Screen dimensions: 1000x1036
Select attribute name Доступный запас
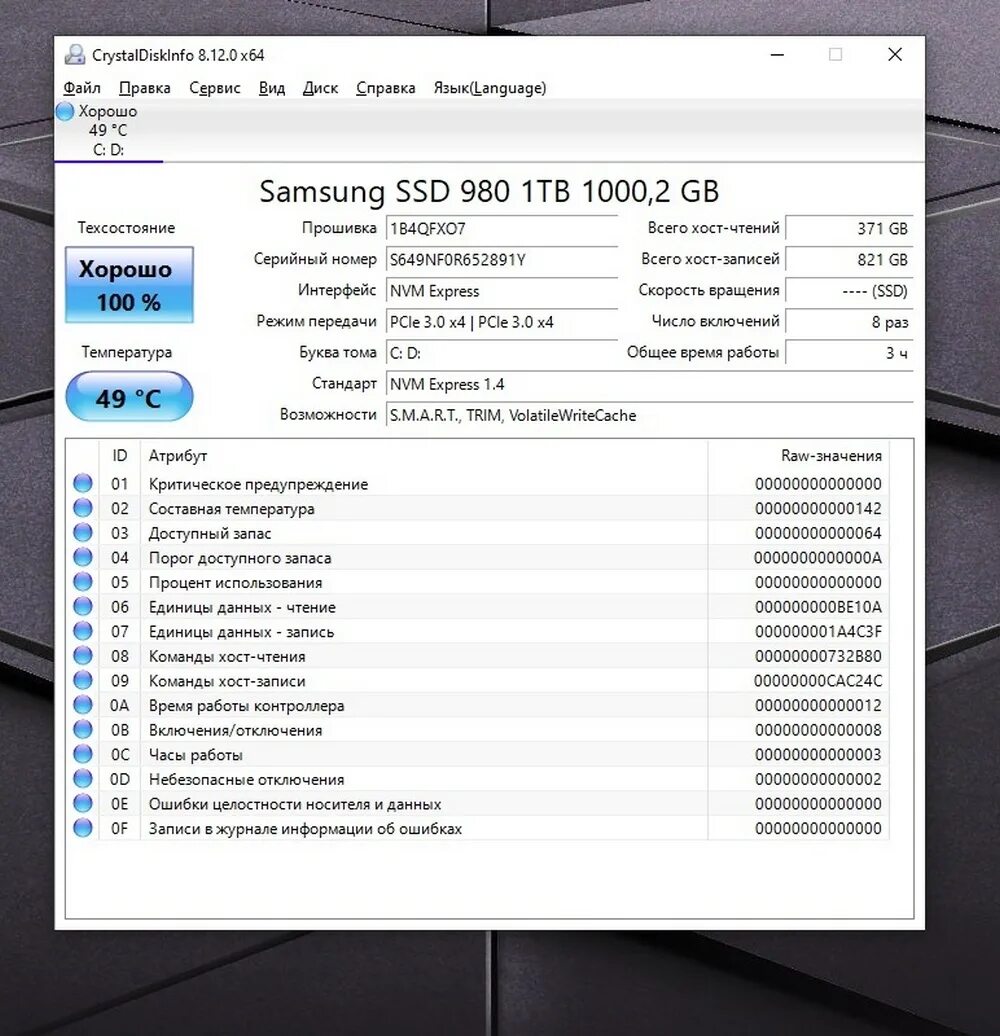coord(210,533)
